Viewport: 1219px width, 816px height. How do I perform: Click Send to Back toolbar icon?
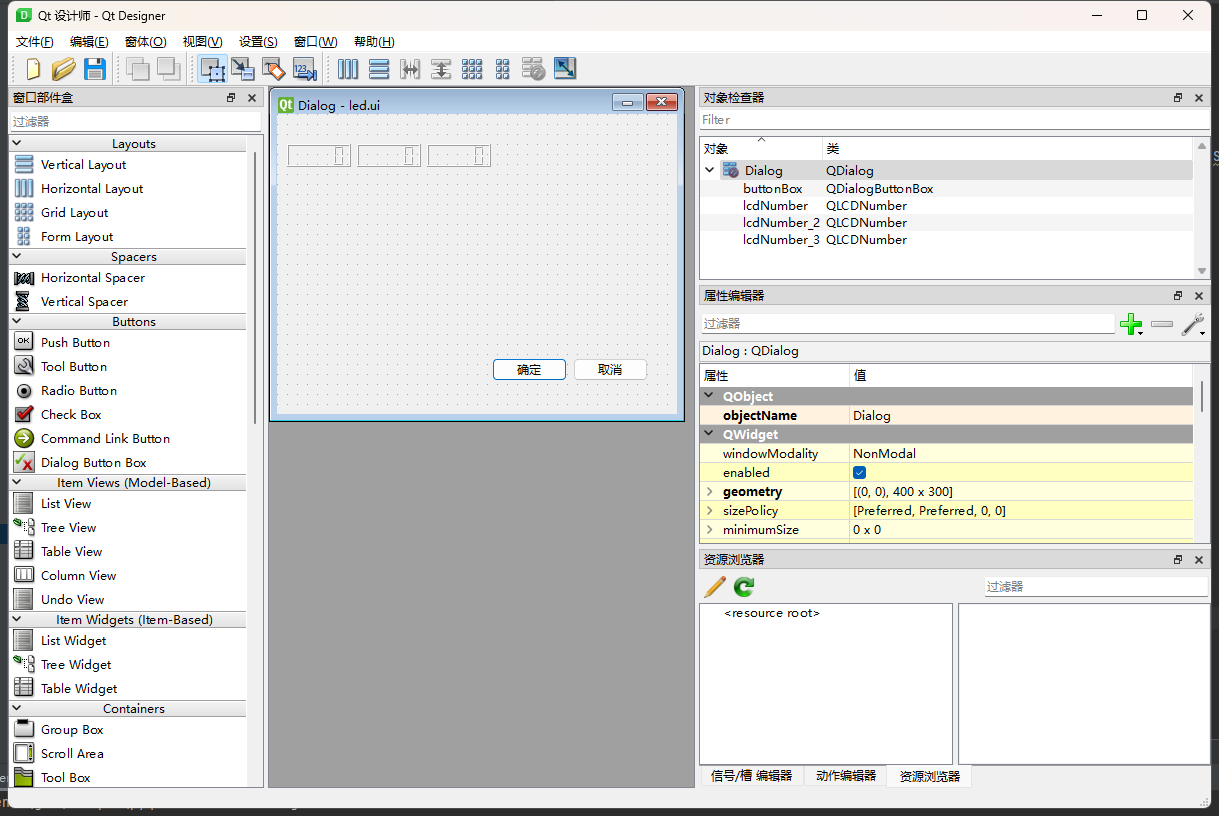click(137, 69)
